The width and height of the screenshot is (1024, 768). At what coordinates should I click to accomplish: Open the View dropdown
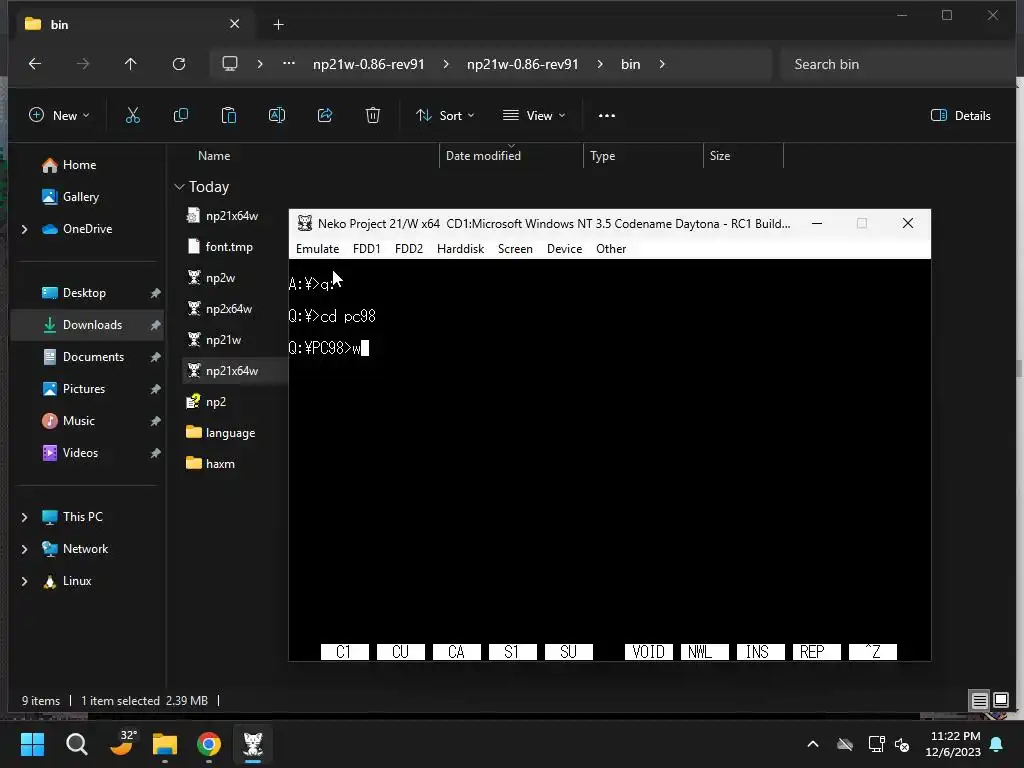(x=534, y=116)
